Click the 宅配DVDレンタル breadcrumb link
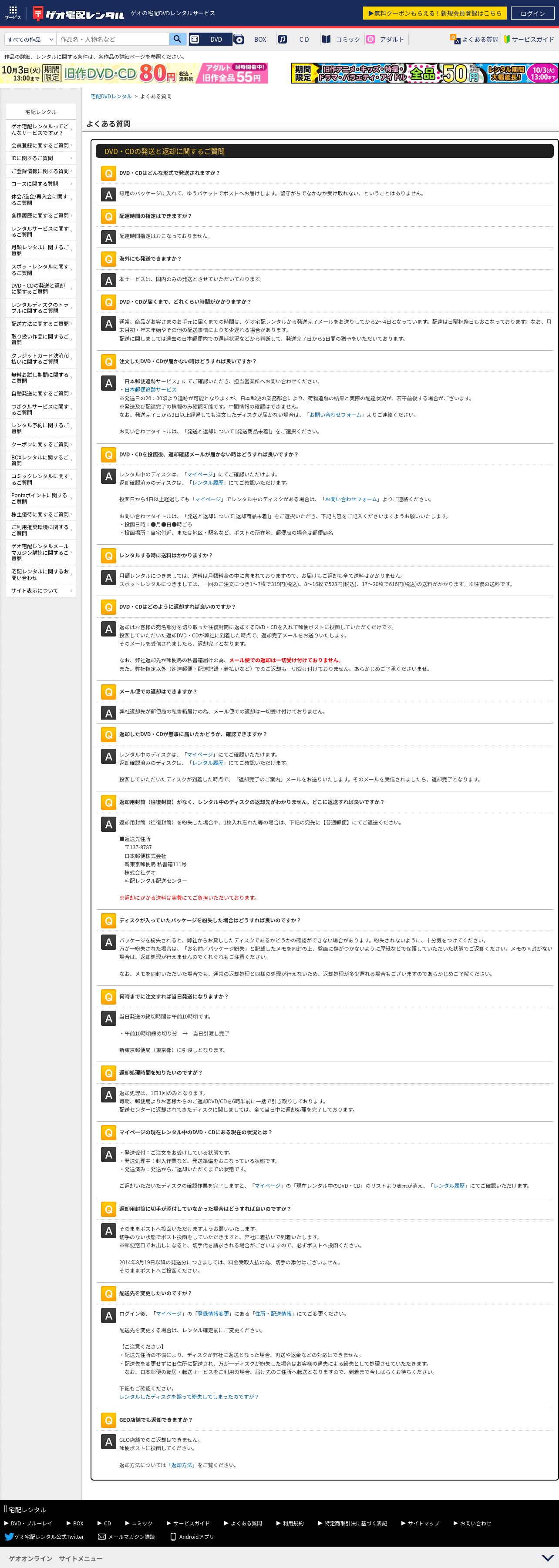Viewport: 559px width, 1568px height. tap(111, 96)
